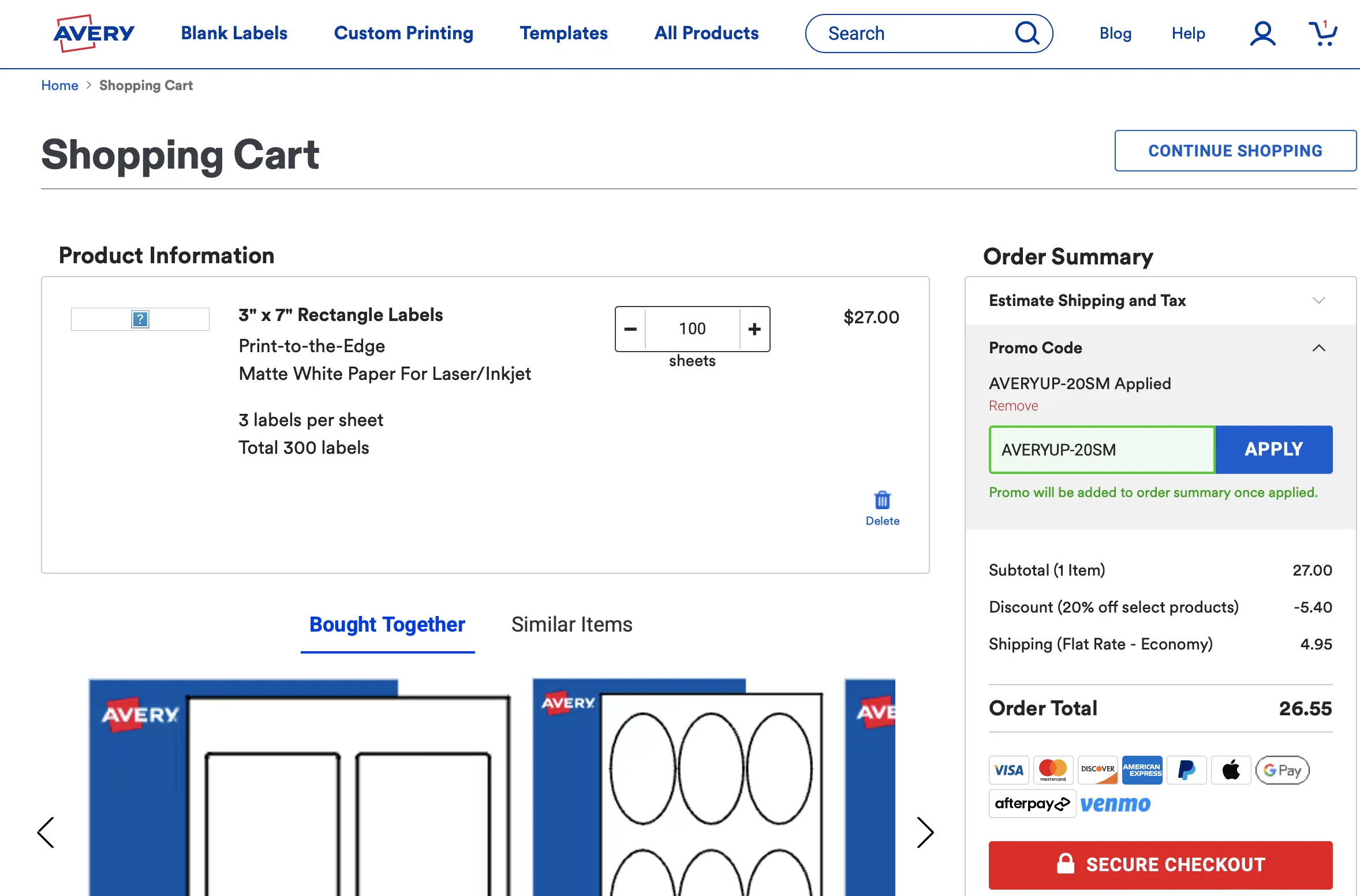Decrease sheet quantity with minus button
The height and width of the screenshot is (896, 1360).
click(x=630, y=329)
